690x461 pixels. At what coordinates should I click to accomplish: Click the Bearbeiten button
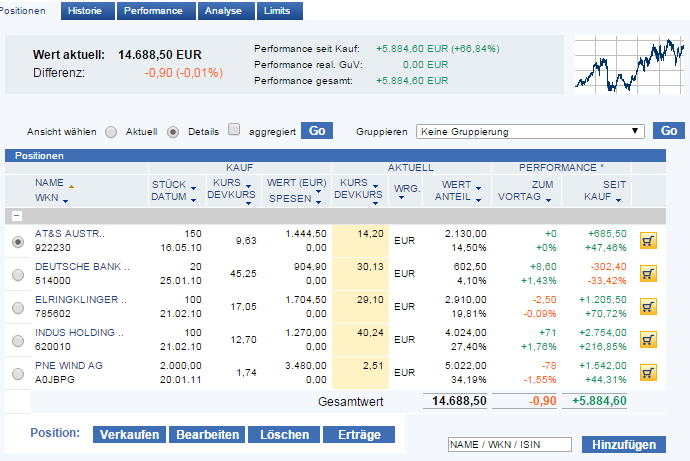click(207, 435)
